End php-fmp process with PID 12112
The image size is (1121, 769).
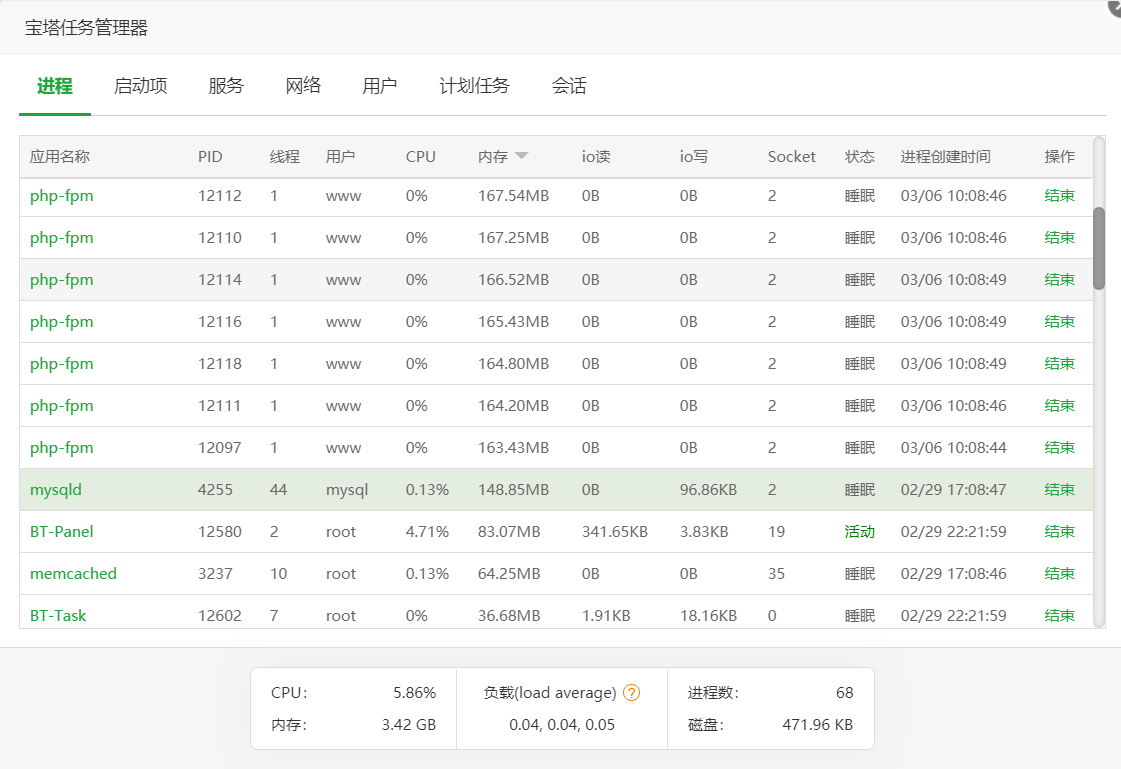1059,196
